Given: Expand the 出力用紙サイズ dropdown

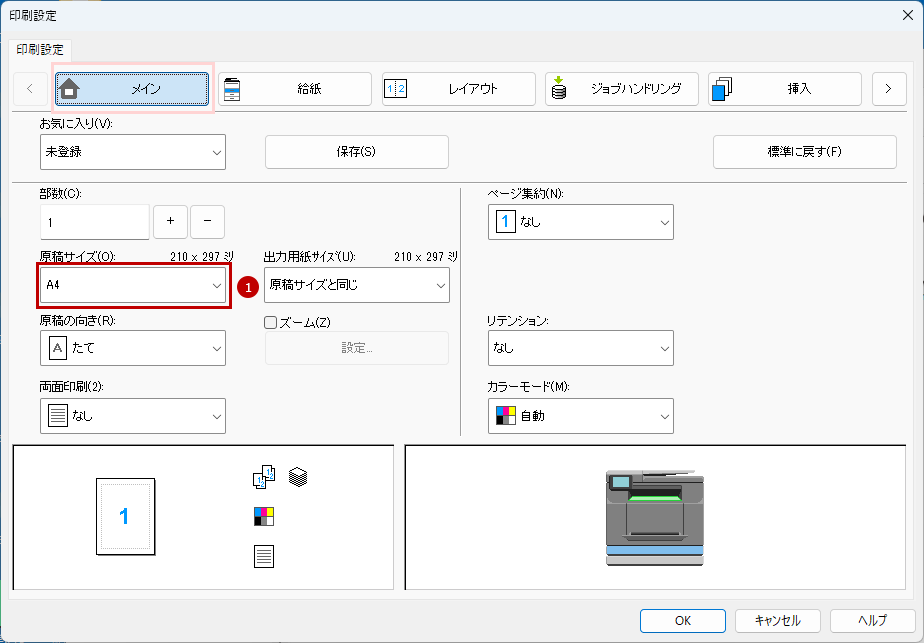Looking at the screenshot, I should point(357,286).
